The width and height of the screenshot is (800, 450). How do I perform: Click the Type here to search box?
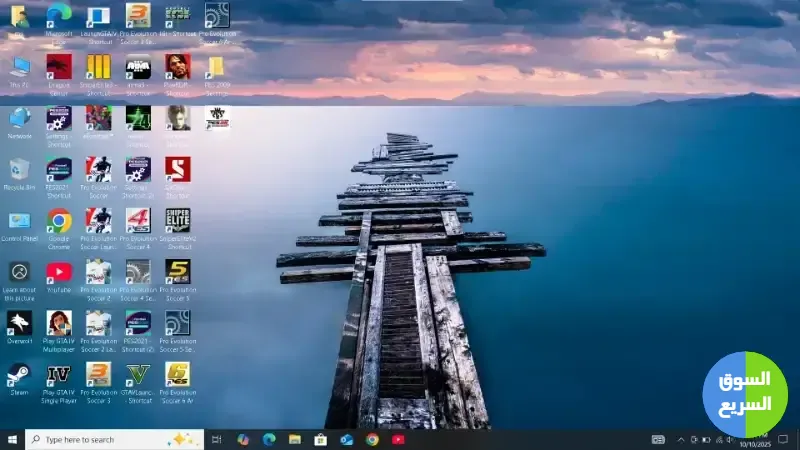pyautogui.click(x=114, y=439)
